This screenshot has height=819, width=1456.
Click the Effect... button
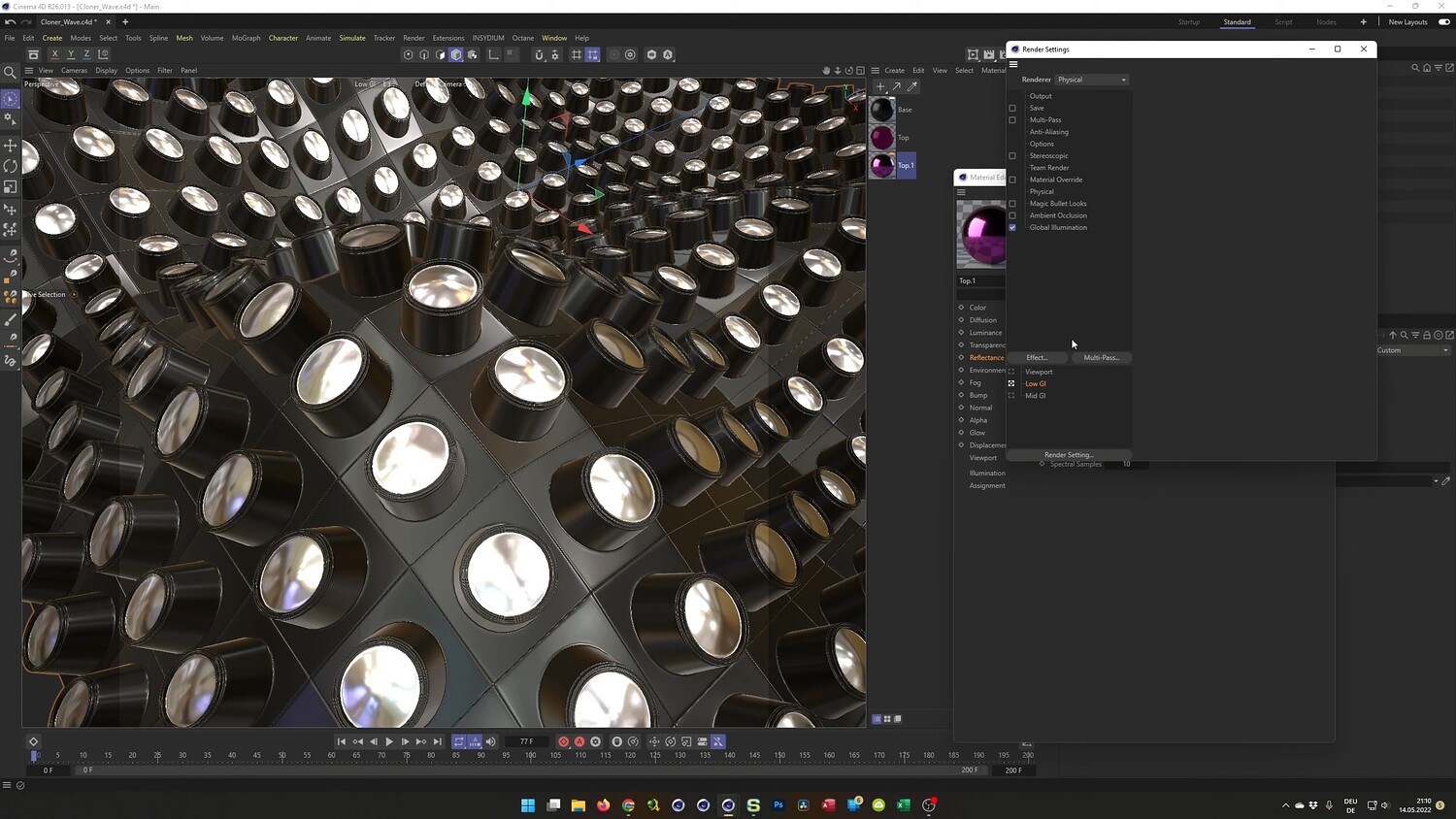(x=1037, y=358)
